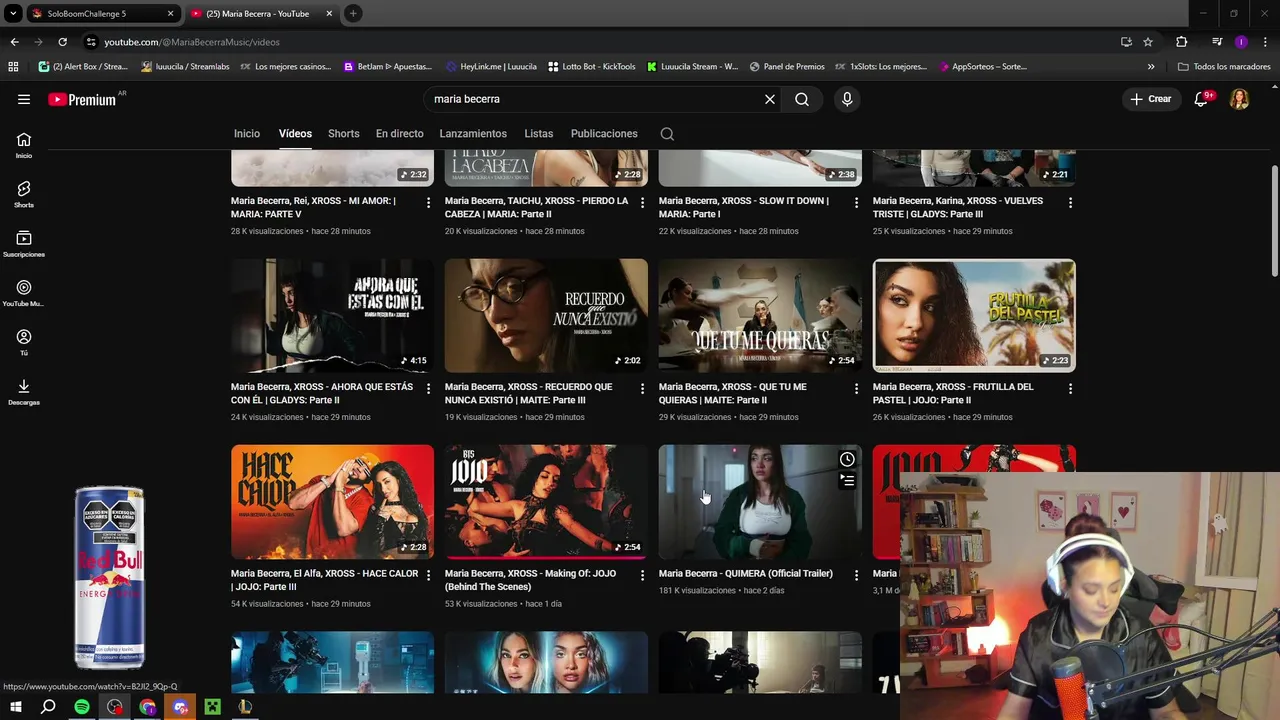Screen dimensions: 1280x720
Task: Open options for QUIMERA Official Trailer
Action: coord(856,575)
